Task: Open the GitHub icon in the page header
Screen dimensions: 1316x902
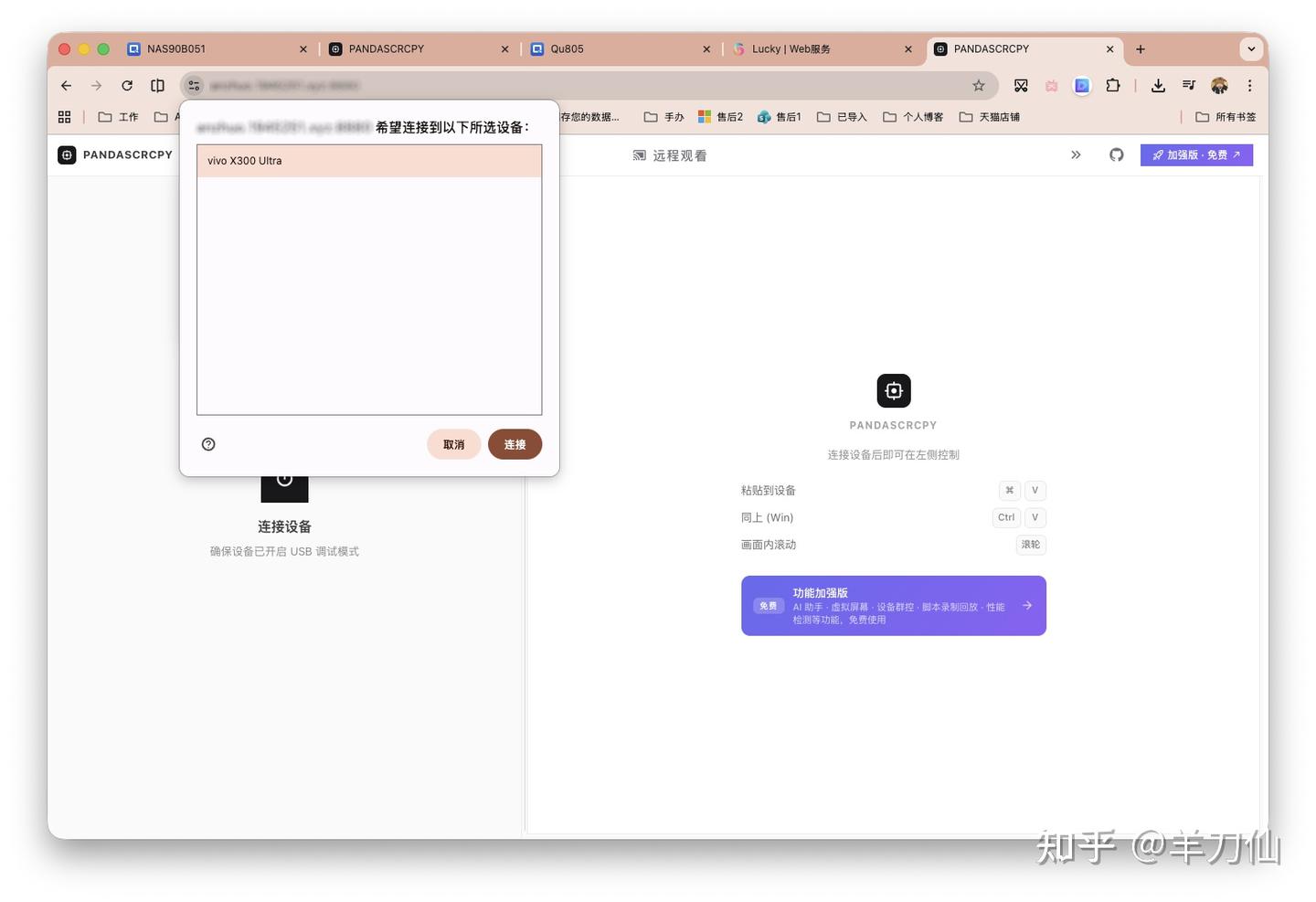Action: 1117,155
